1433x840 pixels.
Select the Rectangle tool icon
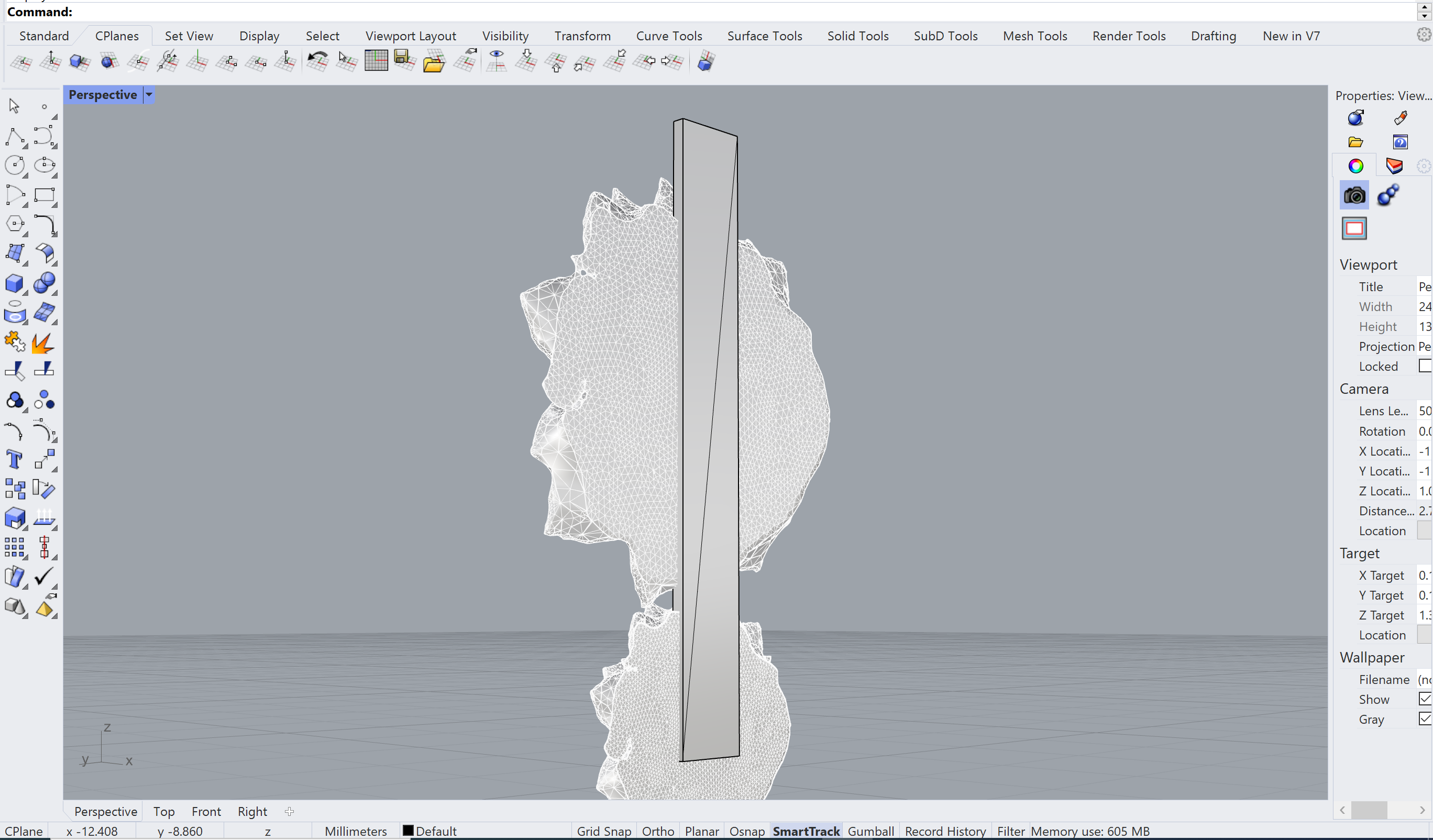click(x=44, y=195)
